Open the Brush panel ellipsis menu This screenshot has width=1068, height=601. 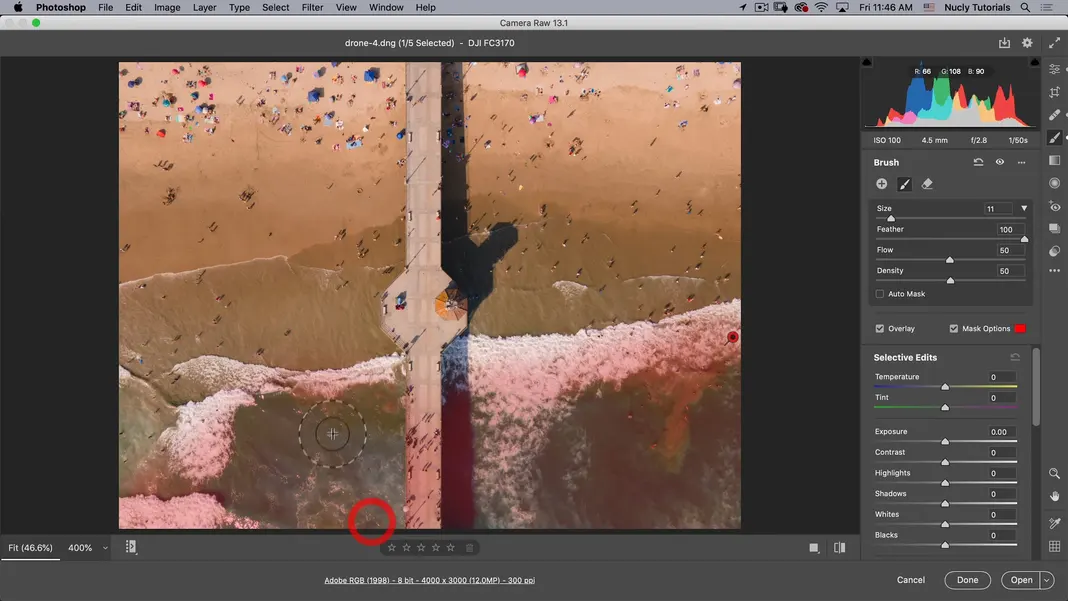coord(1021,162)
